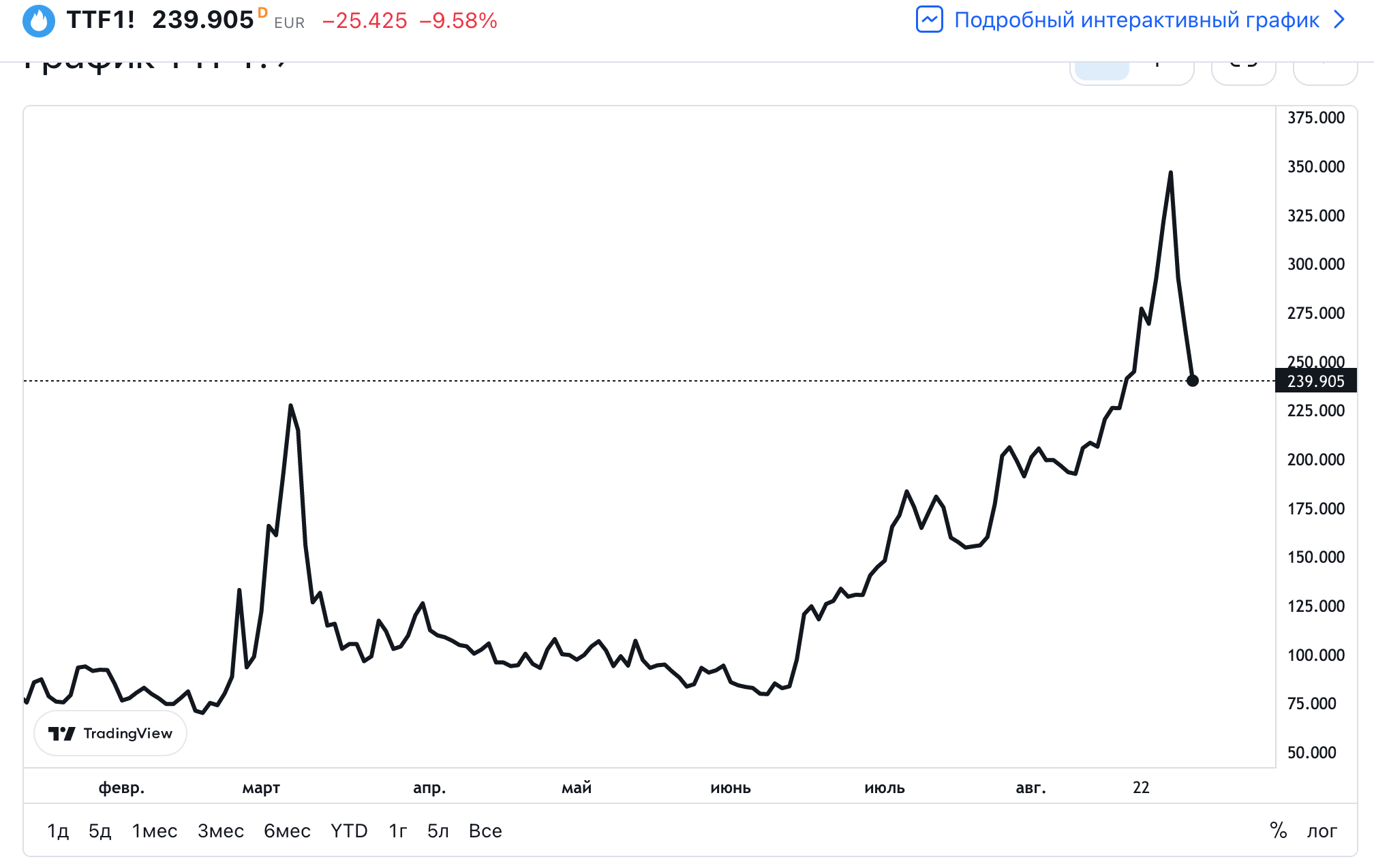This screenshot has height=868, width=1374.
Task: Select the 1д time range
Action: point(58,831)
